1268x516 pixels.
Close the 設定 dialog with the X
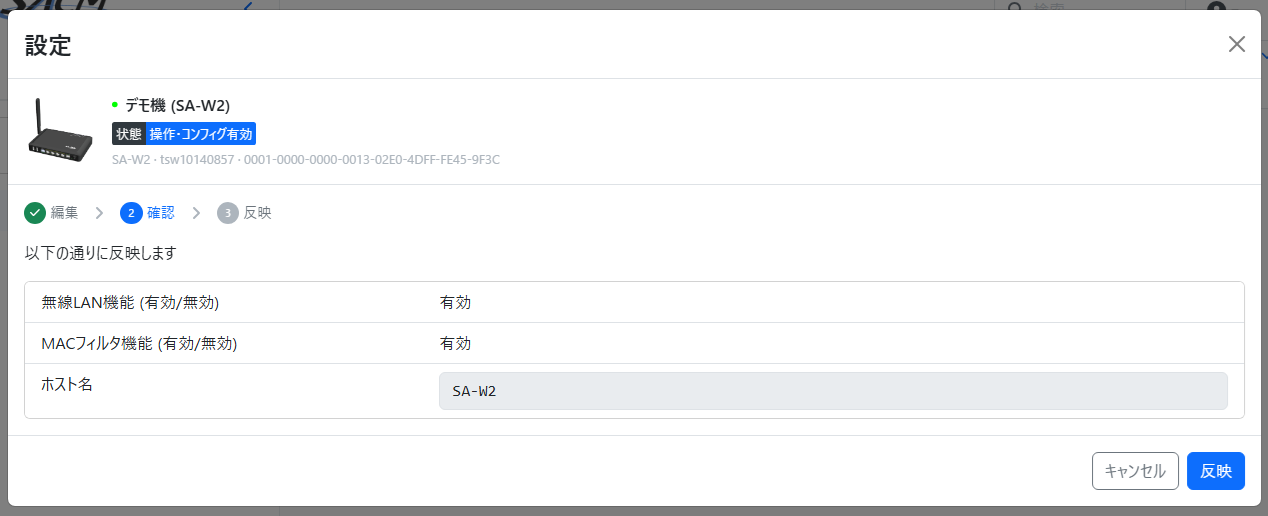point(1237,44)
